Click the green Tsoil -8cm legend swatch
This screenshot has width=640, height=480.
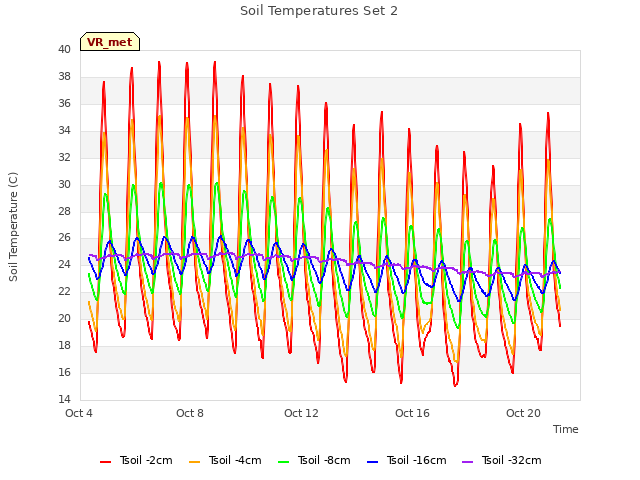pos(283,462)
